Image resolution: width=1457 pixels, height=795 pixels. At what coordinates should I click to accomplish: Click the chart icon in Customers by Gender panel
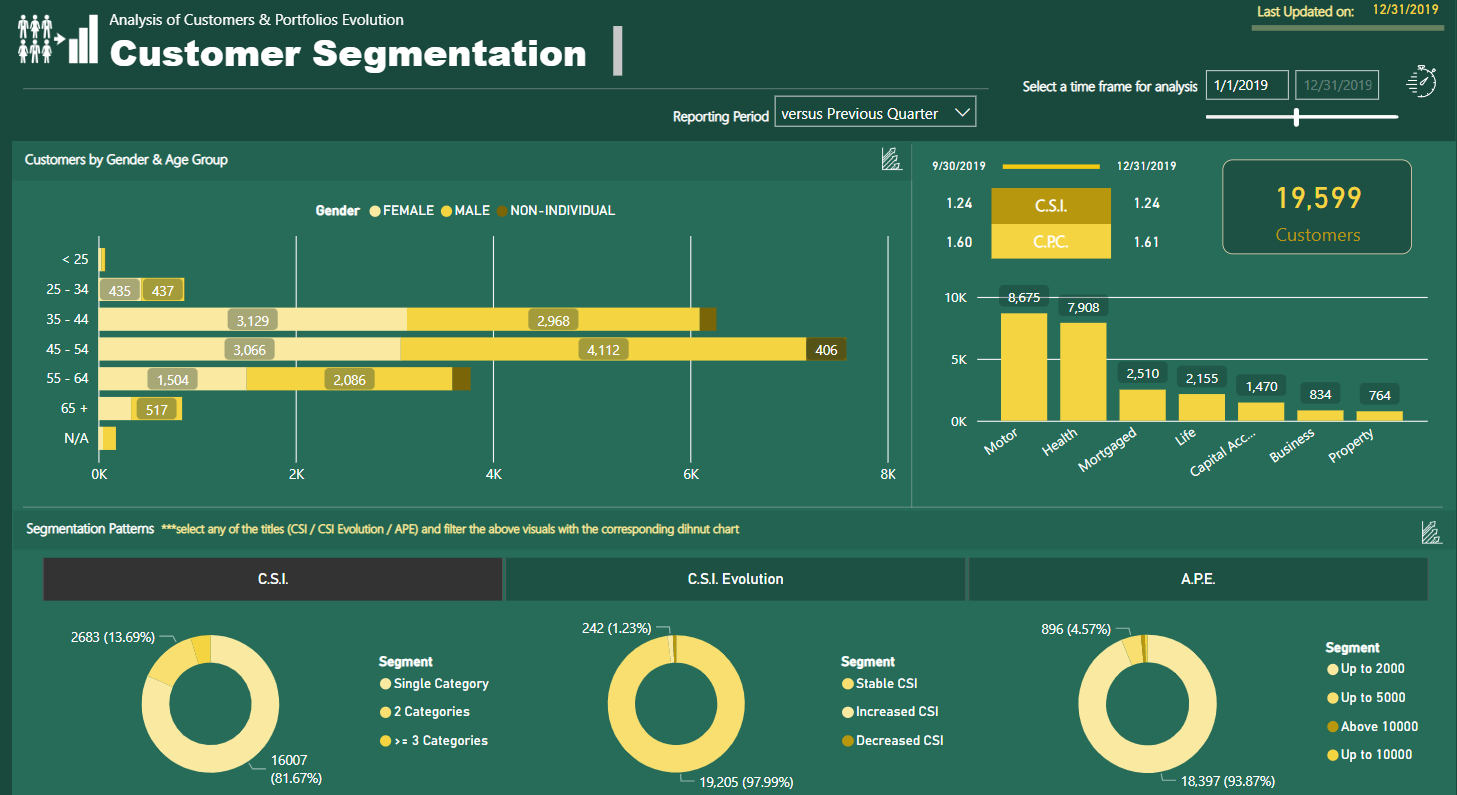[x=891, y=159]
